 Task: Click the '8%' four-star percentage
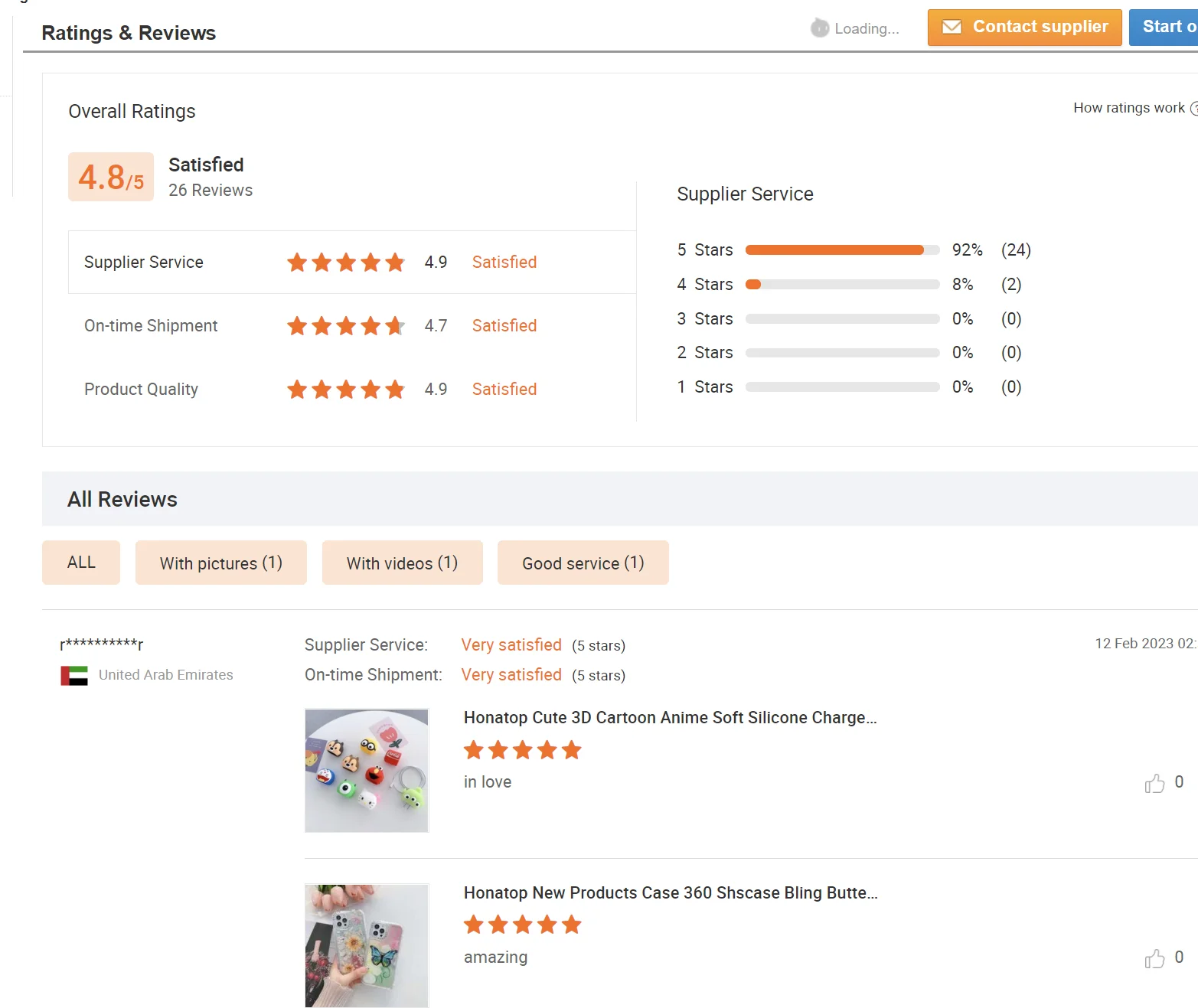pyautogui.click(x=963, y=285)
